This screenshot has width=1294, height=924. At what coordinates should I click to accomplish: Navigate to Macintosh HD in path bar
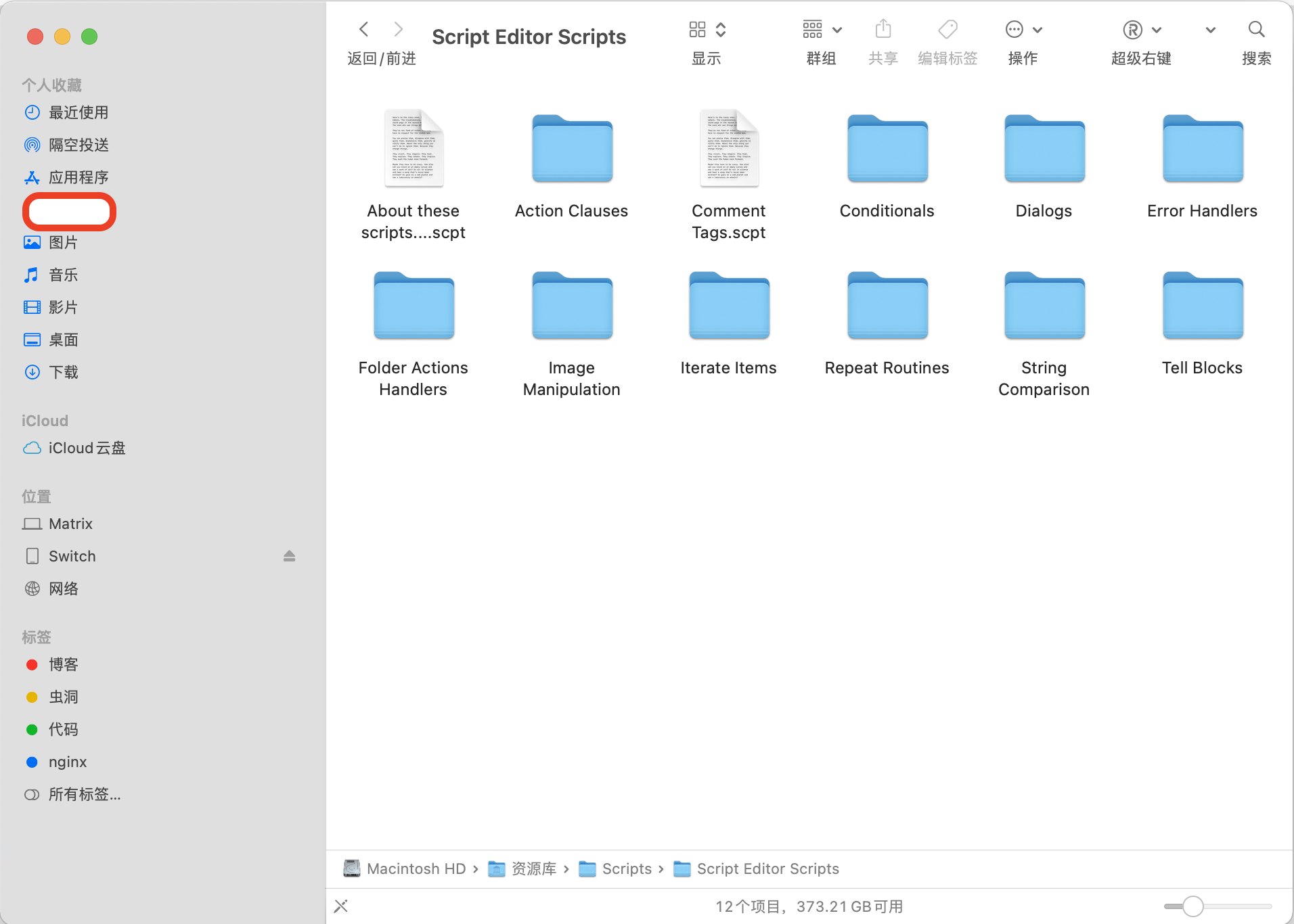pos(416,869)
